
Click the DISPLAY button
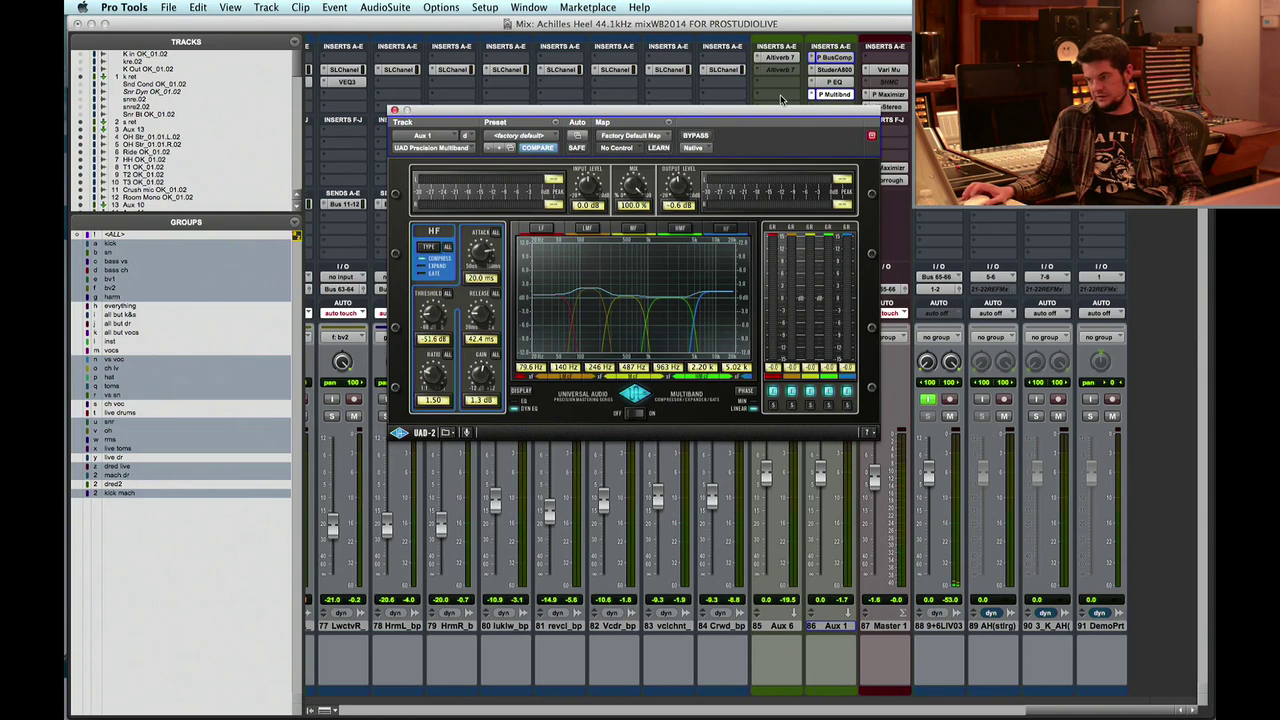click(521, 391)
